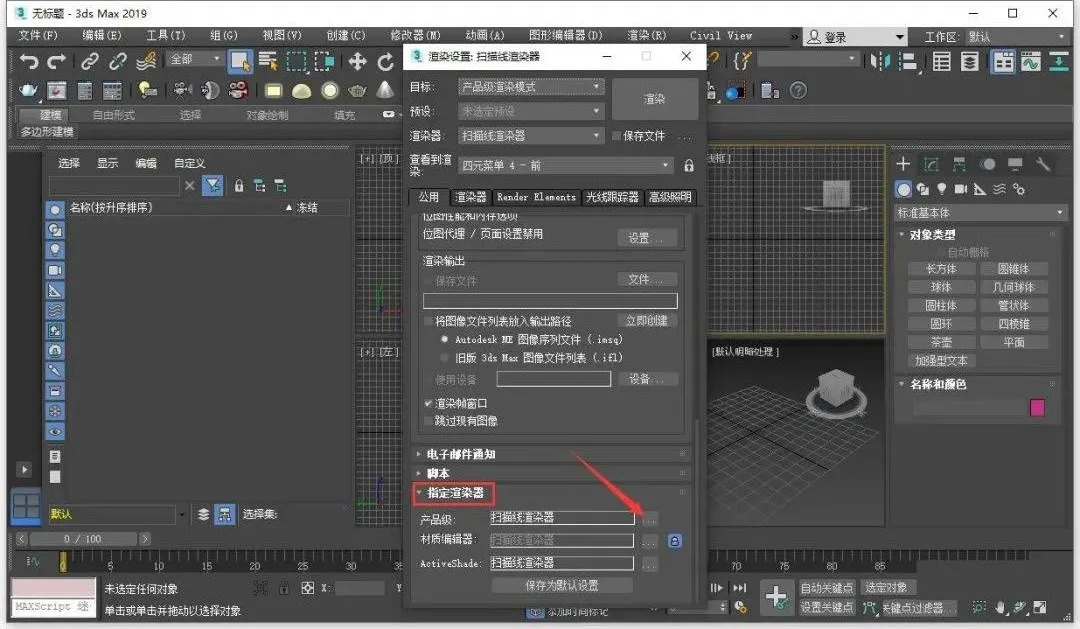Open the 目标 render mode dropdown

[x=531, y=87]
